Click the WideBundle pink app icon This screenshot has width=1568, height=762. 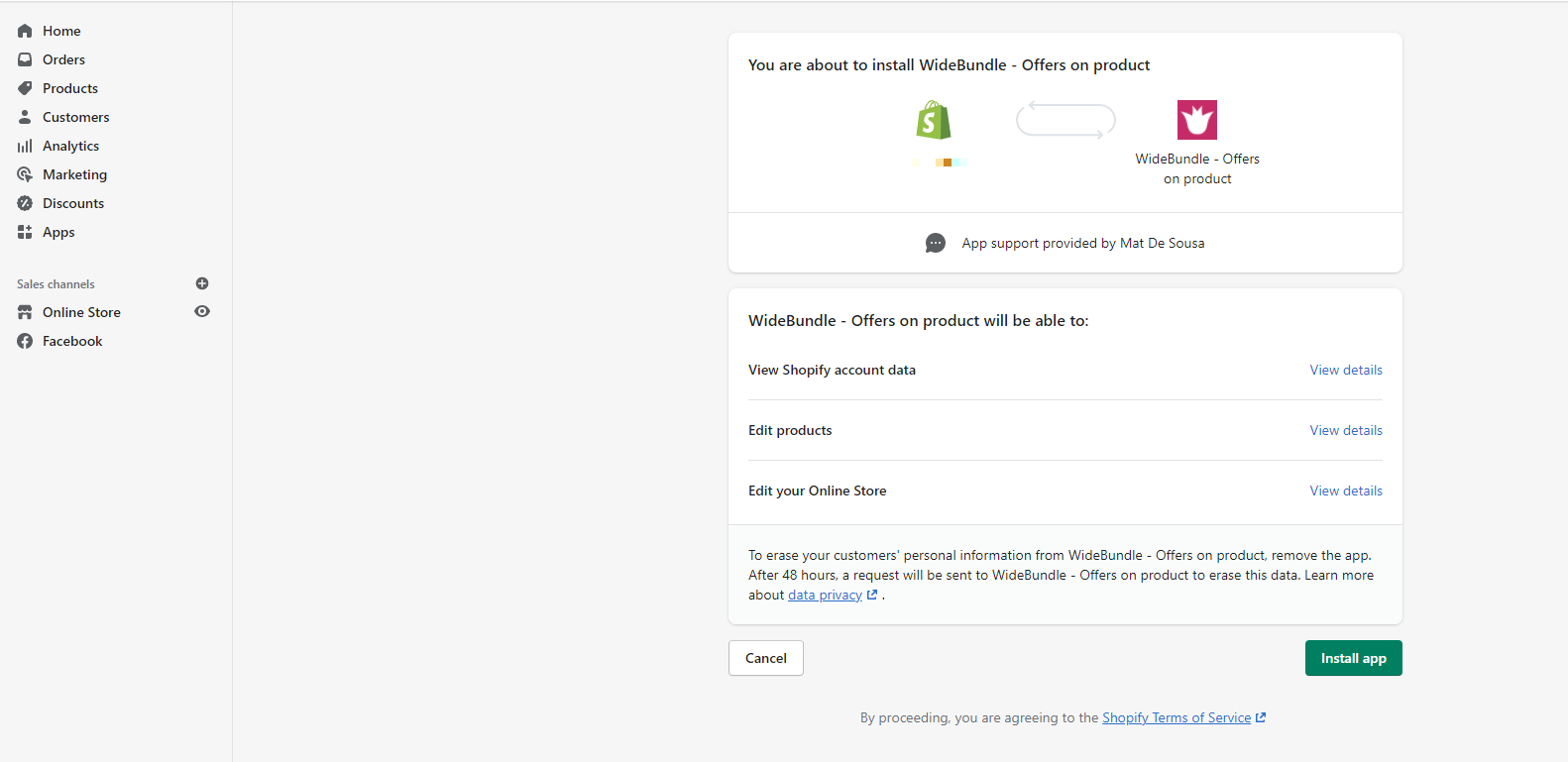tap(1197, 120)
